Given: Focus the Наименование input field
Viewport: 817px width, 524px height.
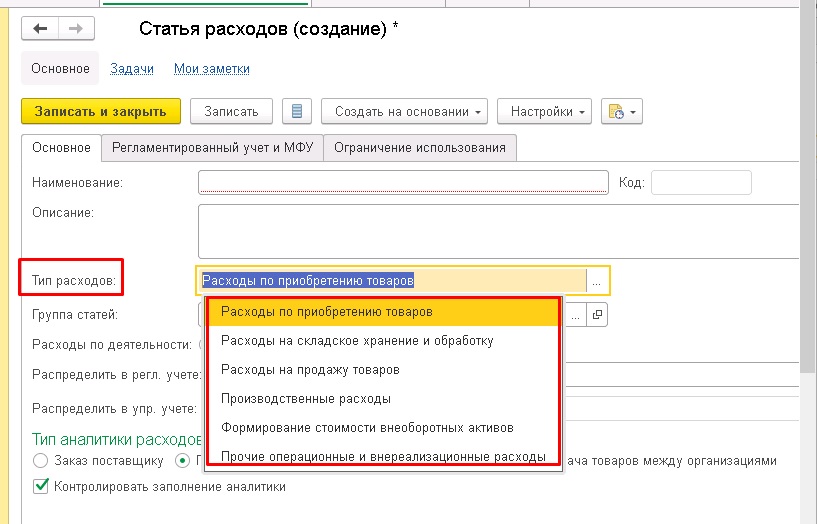Looking at the screenshot, I should [403, 183].
